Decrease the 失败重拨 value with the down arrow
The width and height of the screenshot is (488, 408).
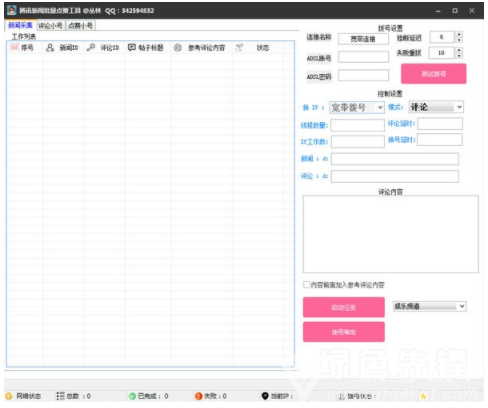pyautogui.click(x=459, y=55)
